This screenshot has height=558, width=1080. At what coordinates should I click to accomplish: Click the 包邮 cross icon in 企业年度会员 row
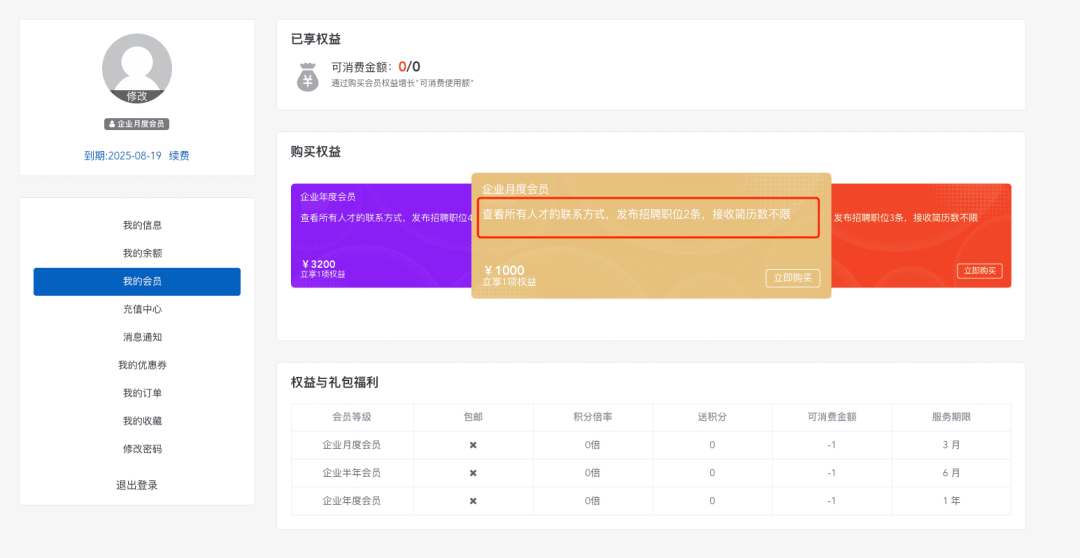[x=473, y=501]
